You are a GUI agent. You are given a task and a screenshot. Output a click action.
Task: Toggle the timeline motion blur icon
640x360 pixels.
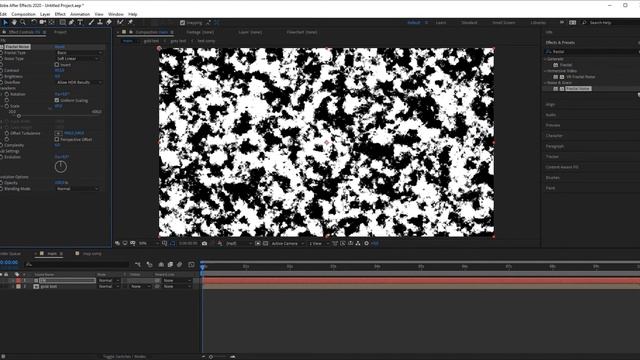[180, 264]
